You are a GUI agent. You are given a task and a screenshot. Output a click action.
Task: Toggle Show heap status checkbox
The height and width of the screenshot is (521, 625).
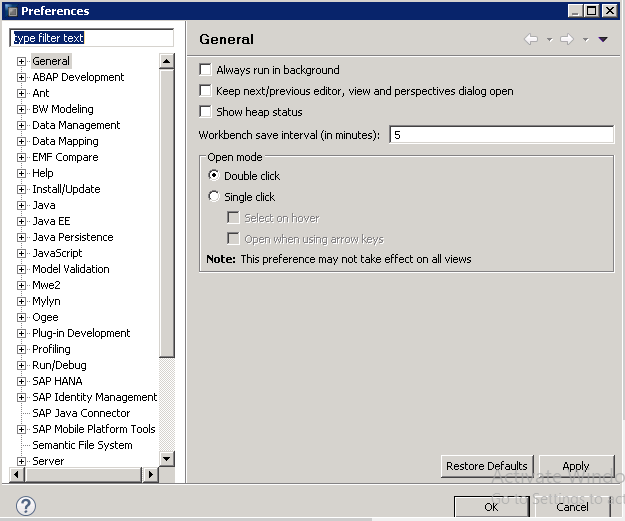click(206, 112)
